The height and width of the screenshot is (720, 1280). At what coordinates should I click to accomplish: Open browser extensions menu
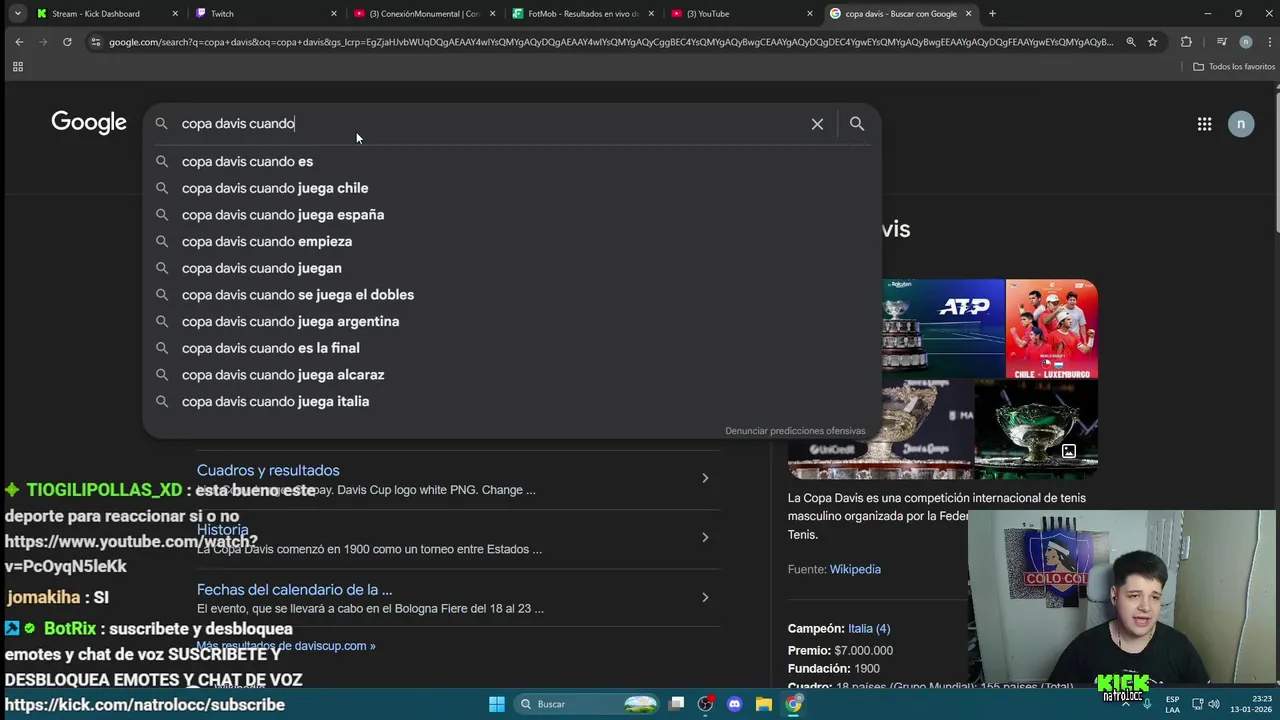[1186, 42]
